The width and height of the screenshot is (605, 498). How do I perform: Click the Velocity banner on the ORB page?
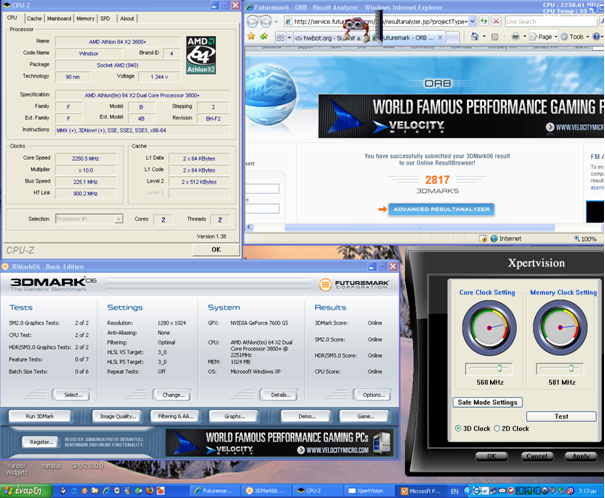461,116
